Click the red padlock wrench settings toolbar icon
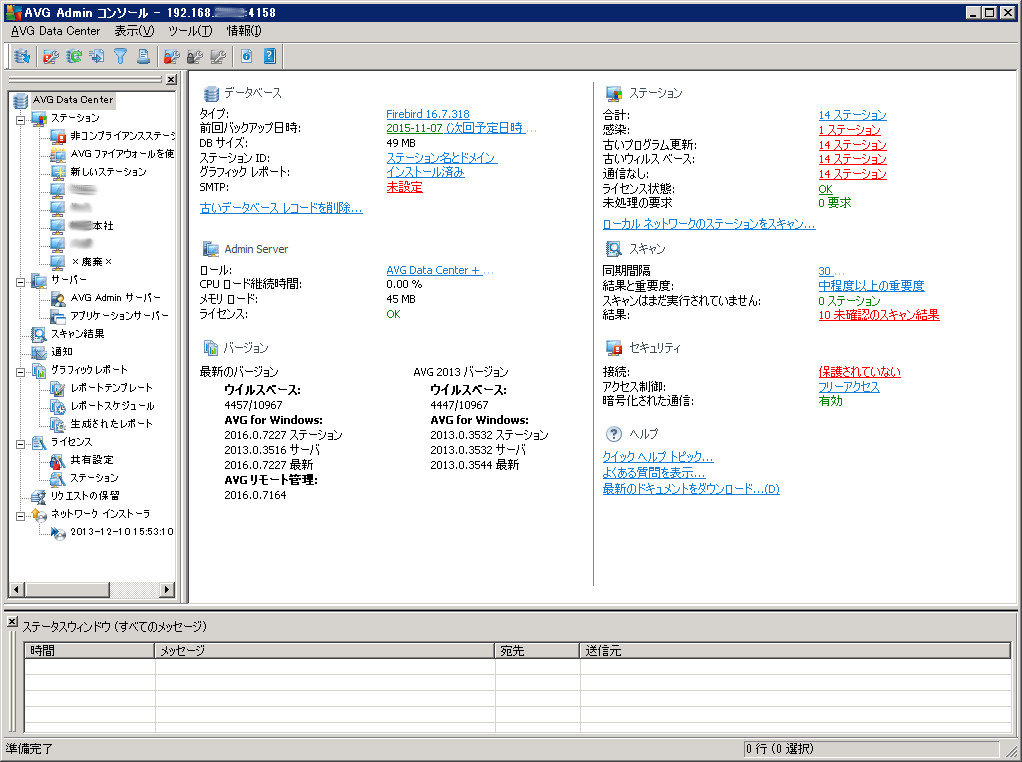The image size is (1022, 762). click(x=171, y=57)
